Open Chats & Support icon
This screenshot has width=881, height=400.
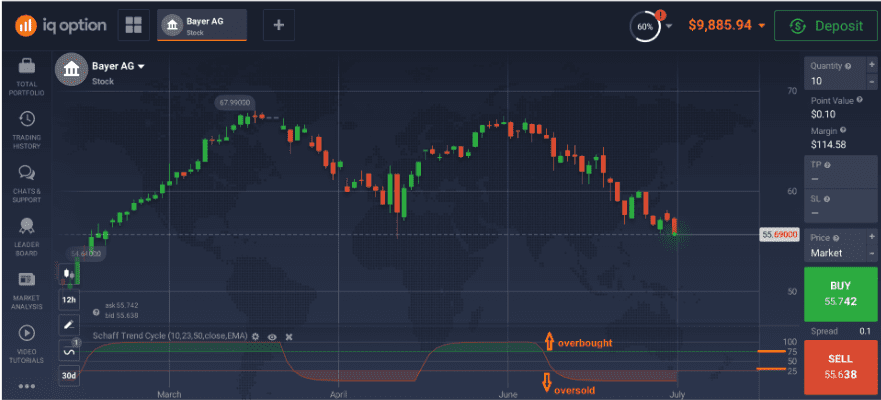(x=26, y=172)
